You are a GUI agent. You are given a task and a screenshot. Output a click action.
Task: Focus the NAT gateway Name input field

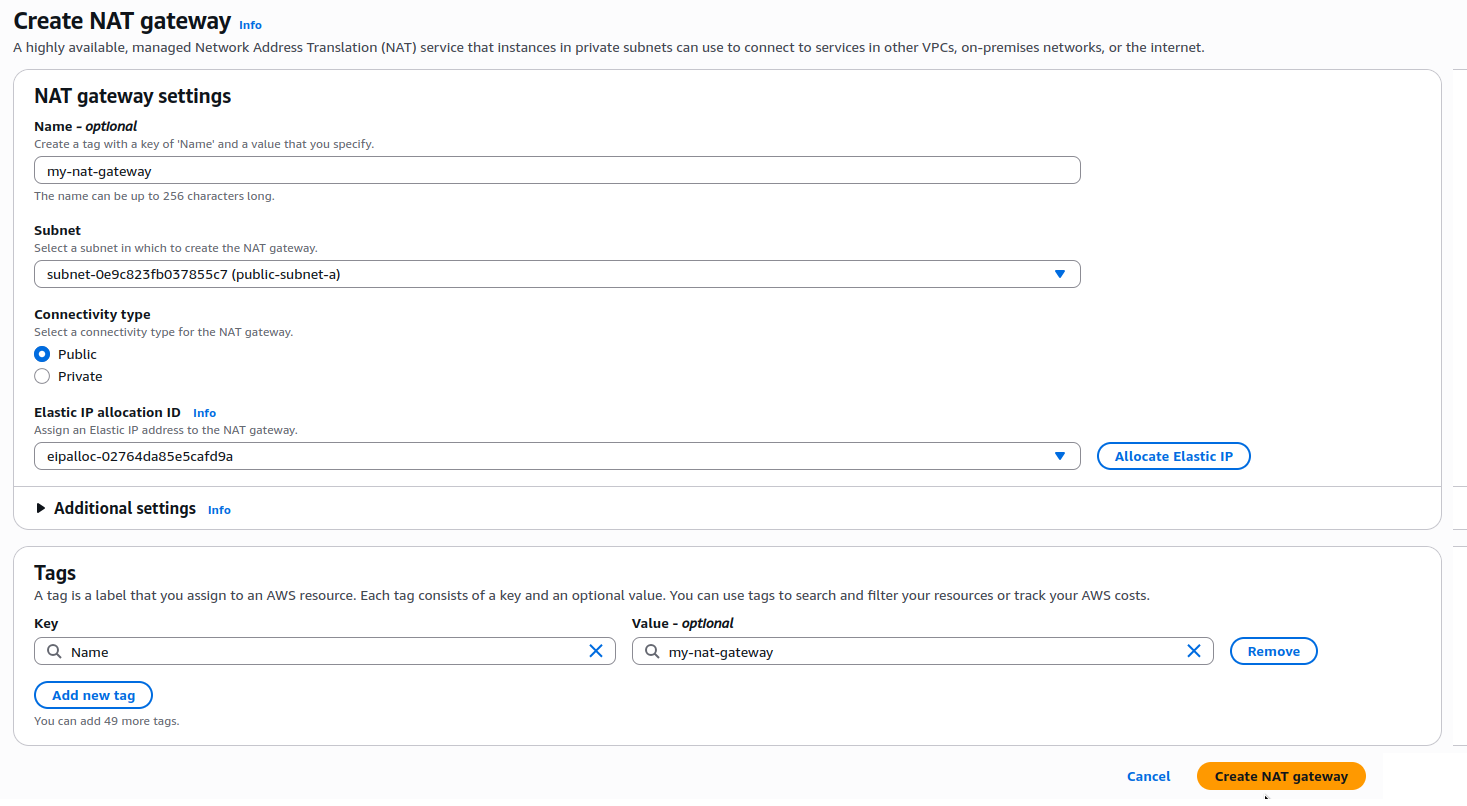click(557, 170)
